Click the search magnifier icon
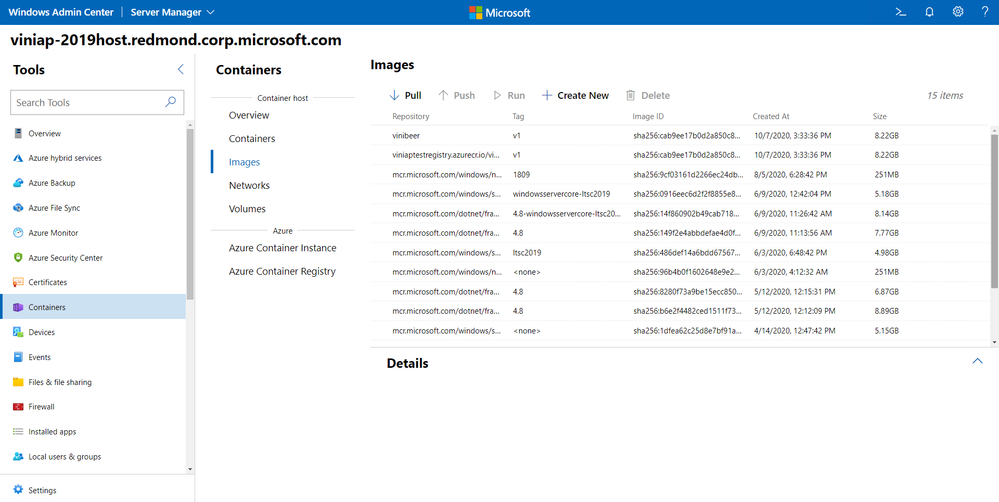The image size is (999, 502). tap(170, 102)
